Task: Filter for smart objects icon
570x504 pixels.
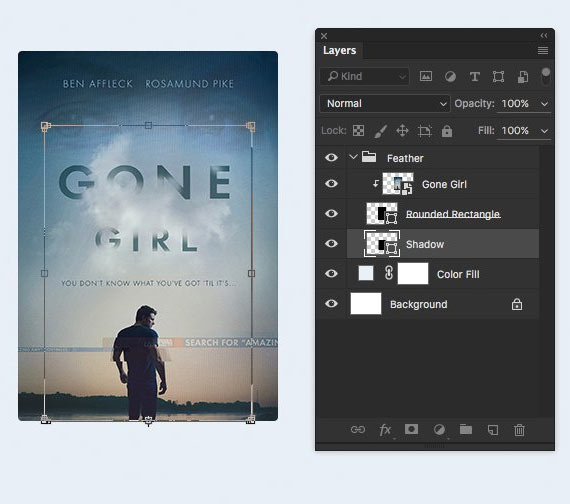Action: pos(522,77)
